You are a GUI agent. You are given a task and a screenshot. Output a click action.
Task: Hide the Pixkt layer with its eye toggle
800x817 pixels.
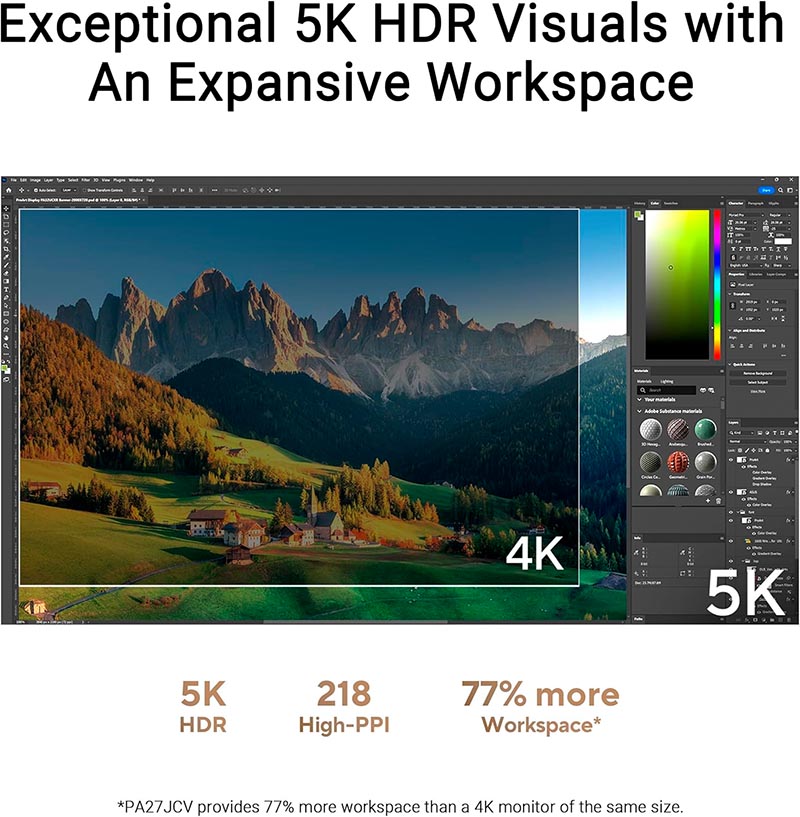tap(732, 459)
